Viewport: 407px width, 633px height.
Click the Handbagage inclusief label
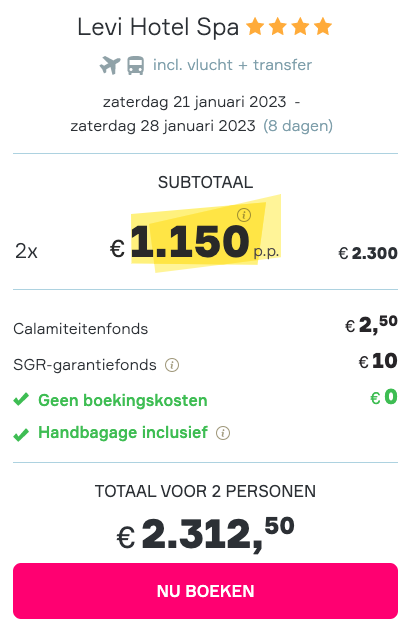click(123, 433)
